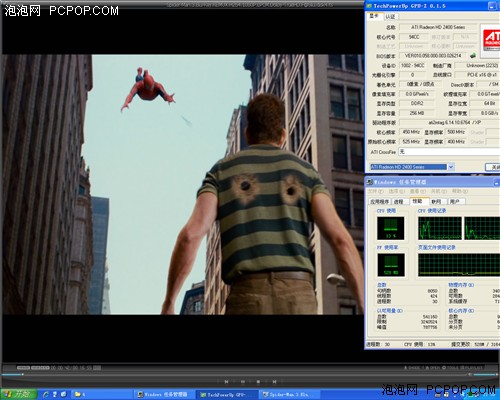Switch to the 应用程序 tab in Task Manager
This screenshot has height=400, width=500.
[380, 201]
